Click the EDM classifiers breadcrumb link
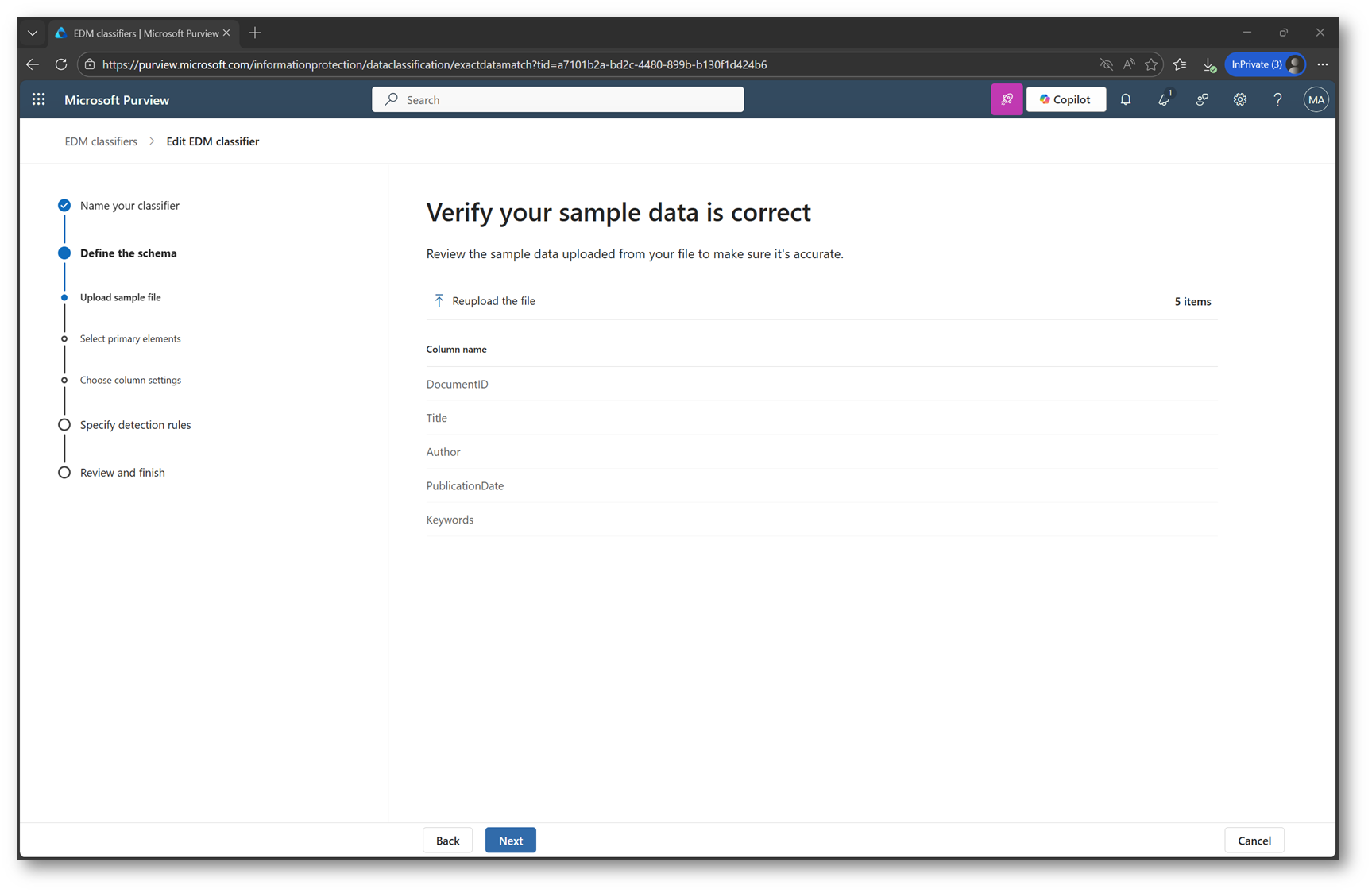Screen dimensions: 1372x893 pos(101,141)
